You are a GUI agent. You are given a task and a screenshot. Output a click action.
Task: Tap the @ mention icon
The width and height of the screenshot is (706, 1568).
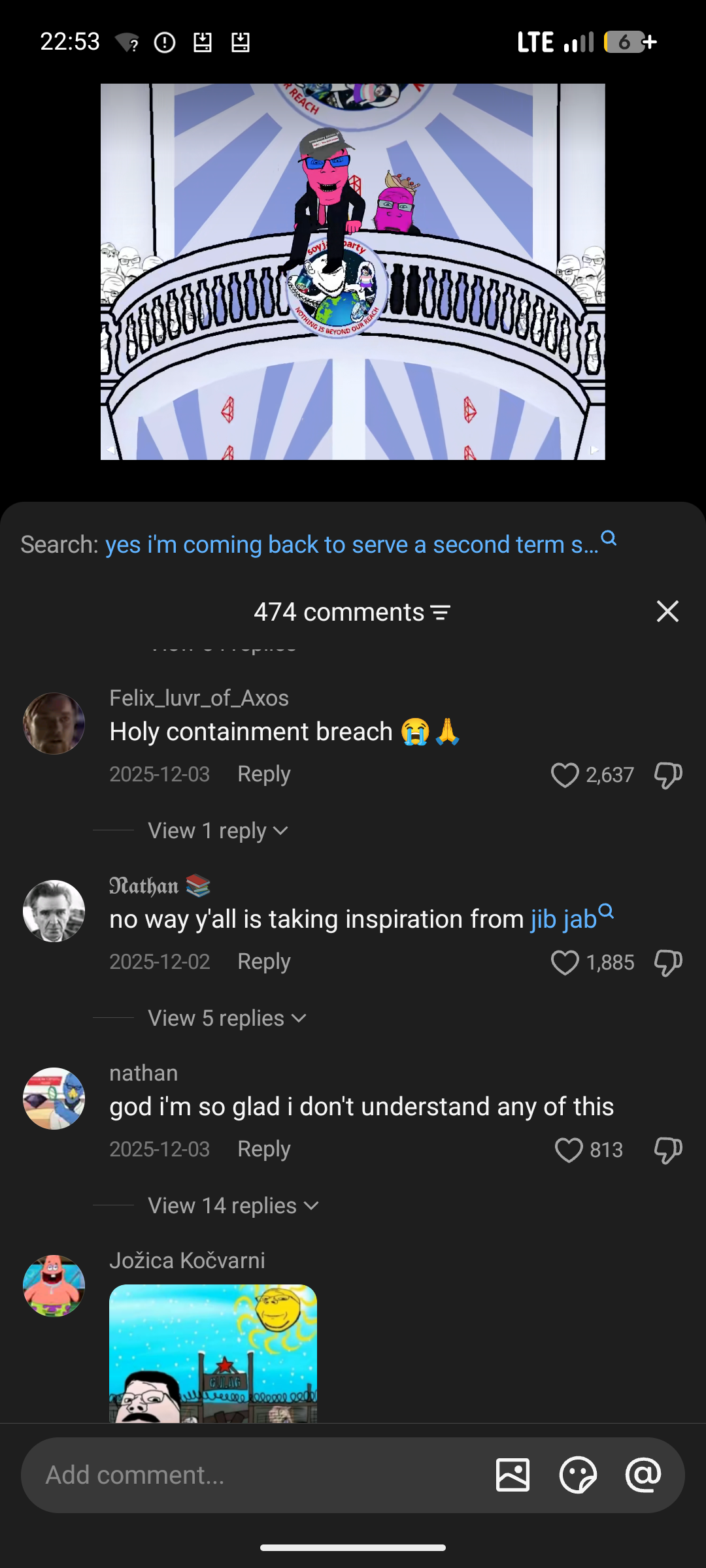(x=643, y=1475)
